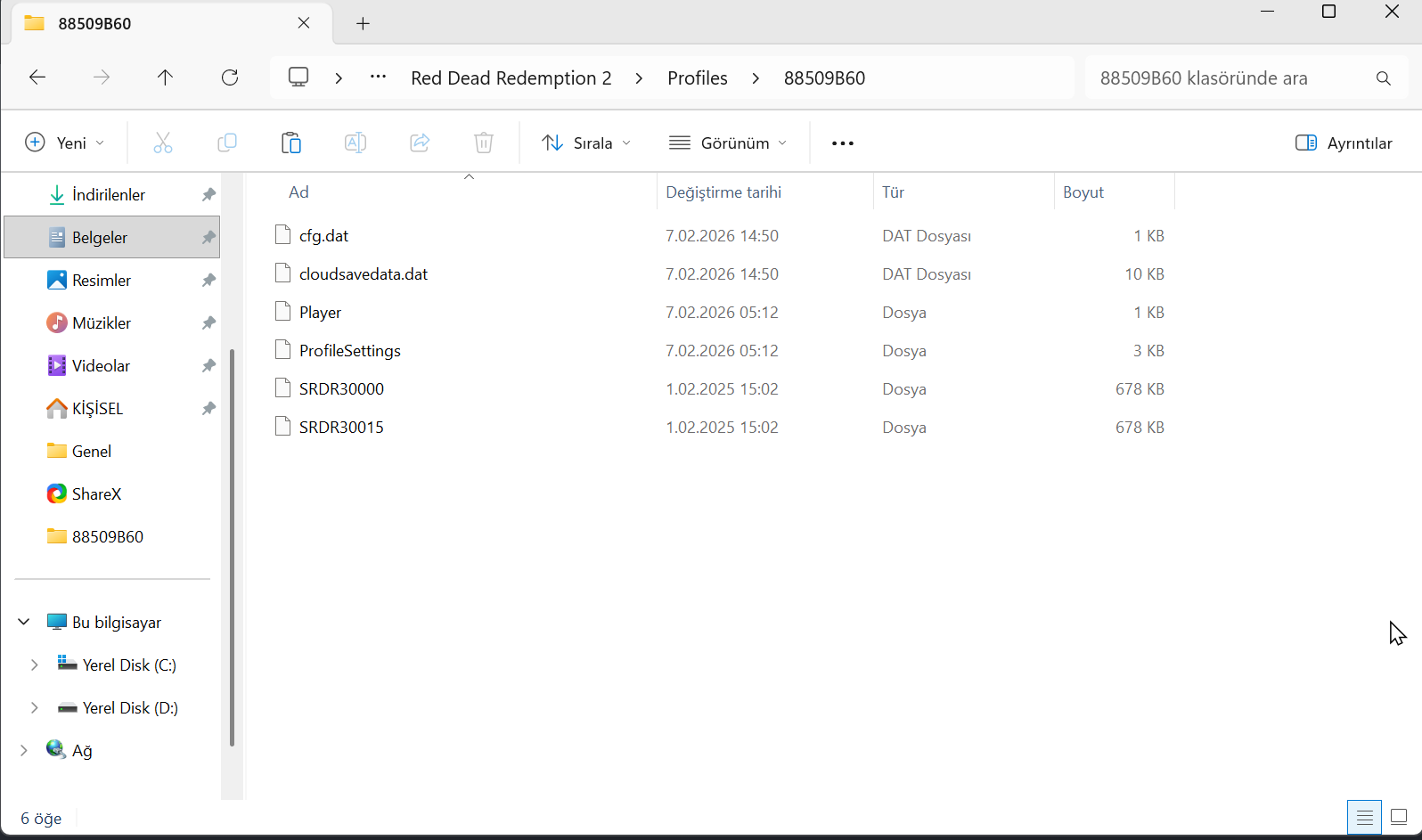Select Bu bilgisayar in the sidebar
1422x840 pixels.
click(117, 622)
